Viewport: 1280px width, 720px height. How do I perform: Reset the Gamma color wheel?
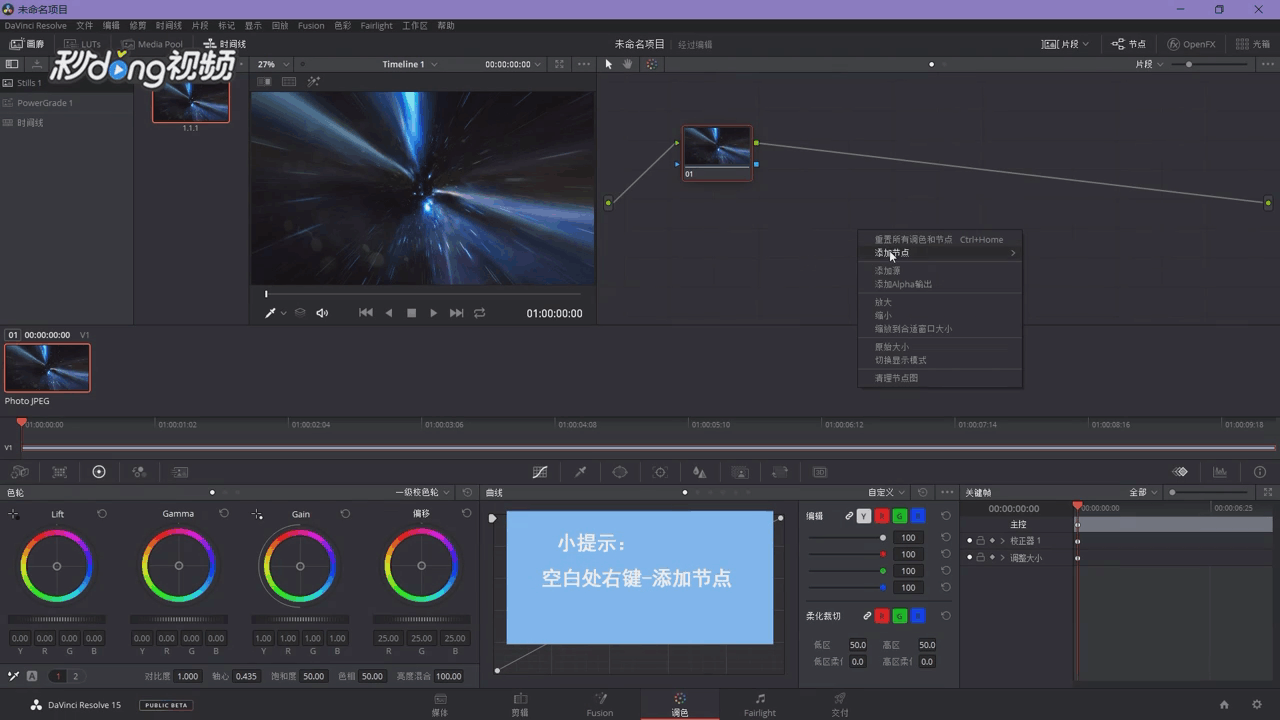224,513
